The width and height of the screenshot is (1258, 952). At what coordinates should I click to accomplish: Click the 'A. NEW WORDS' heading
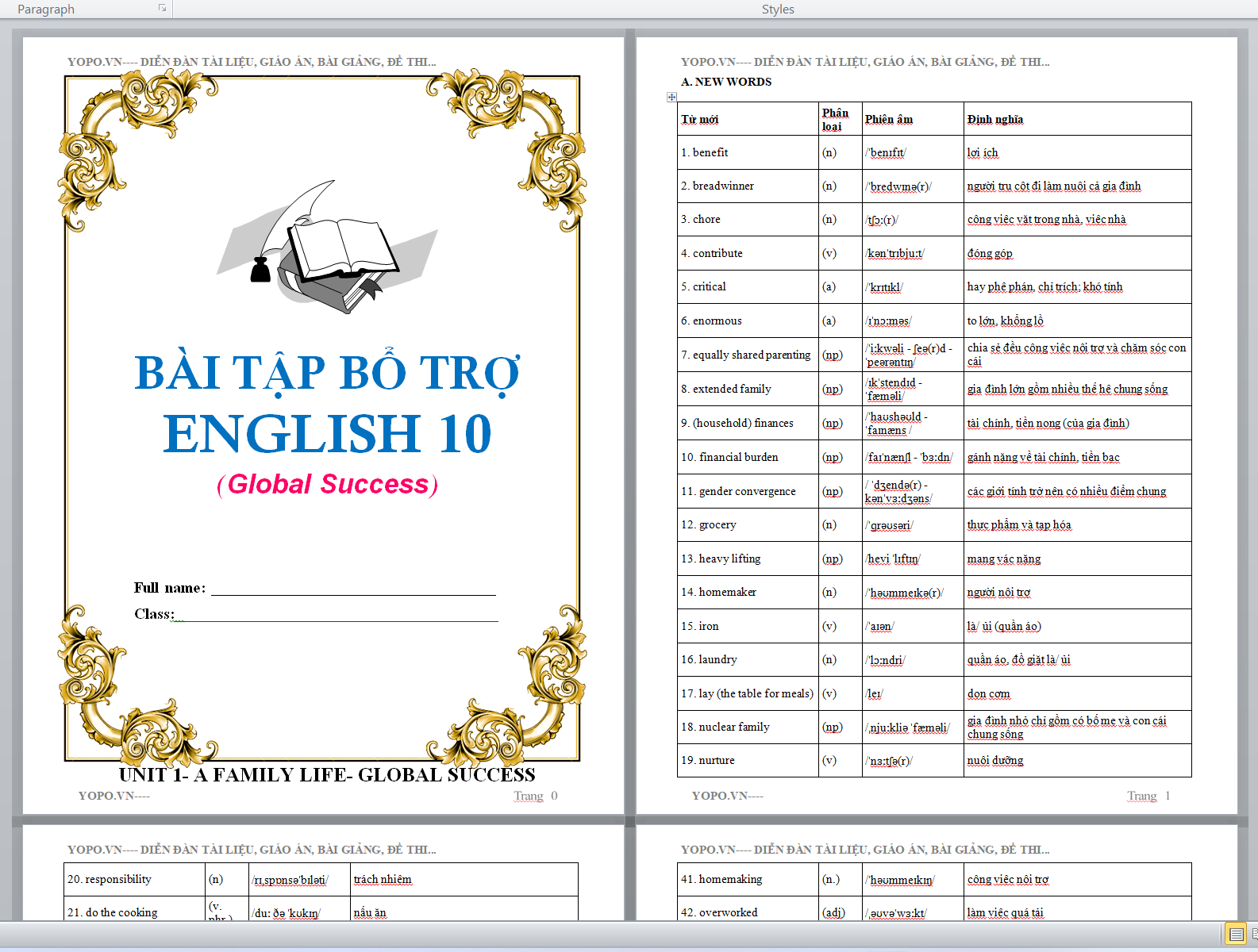(x=726, y=82)
